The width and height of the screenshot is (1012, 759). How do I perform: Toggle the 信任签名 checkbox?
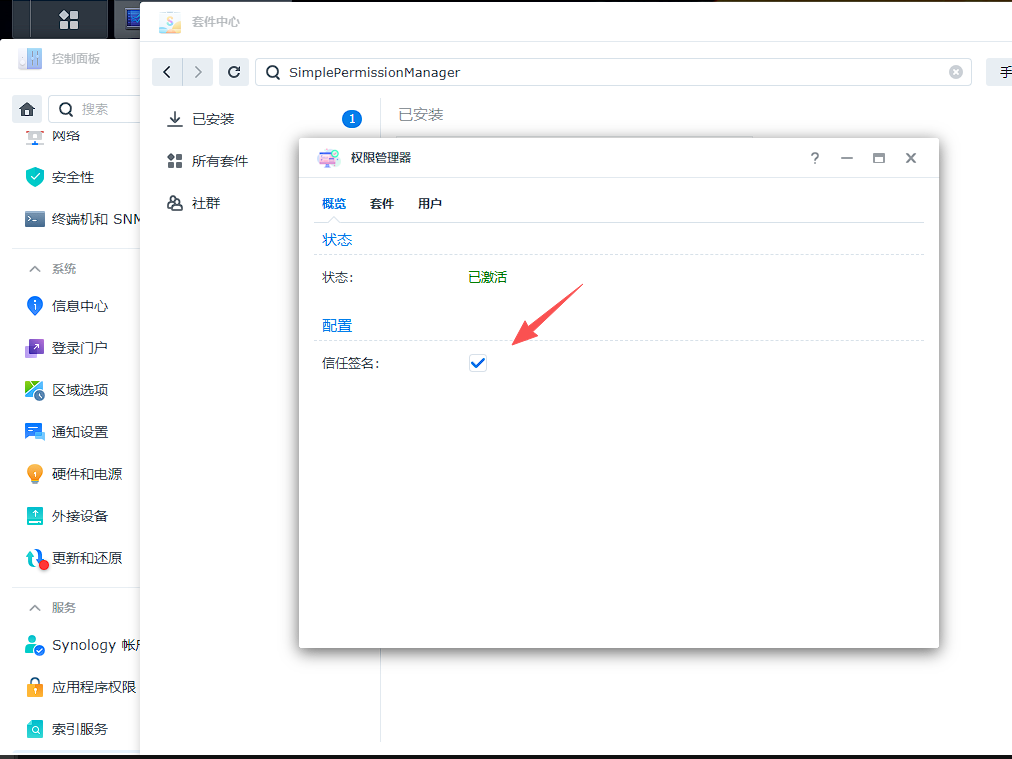point(477,363)
